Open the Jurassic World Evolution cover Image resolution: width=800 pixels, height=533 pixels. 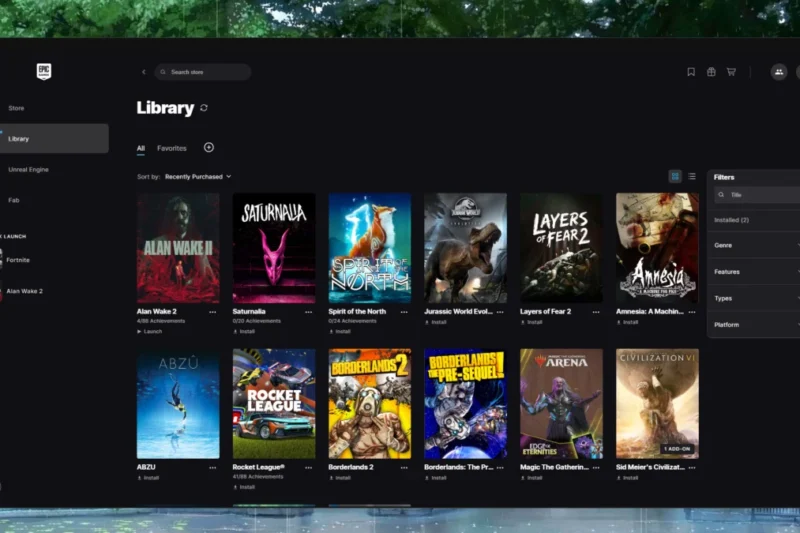tap(466, 248)
